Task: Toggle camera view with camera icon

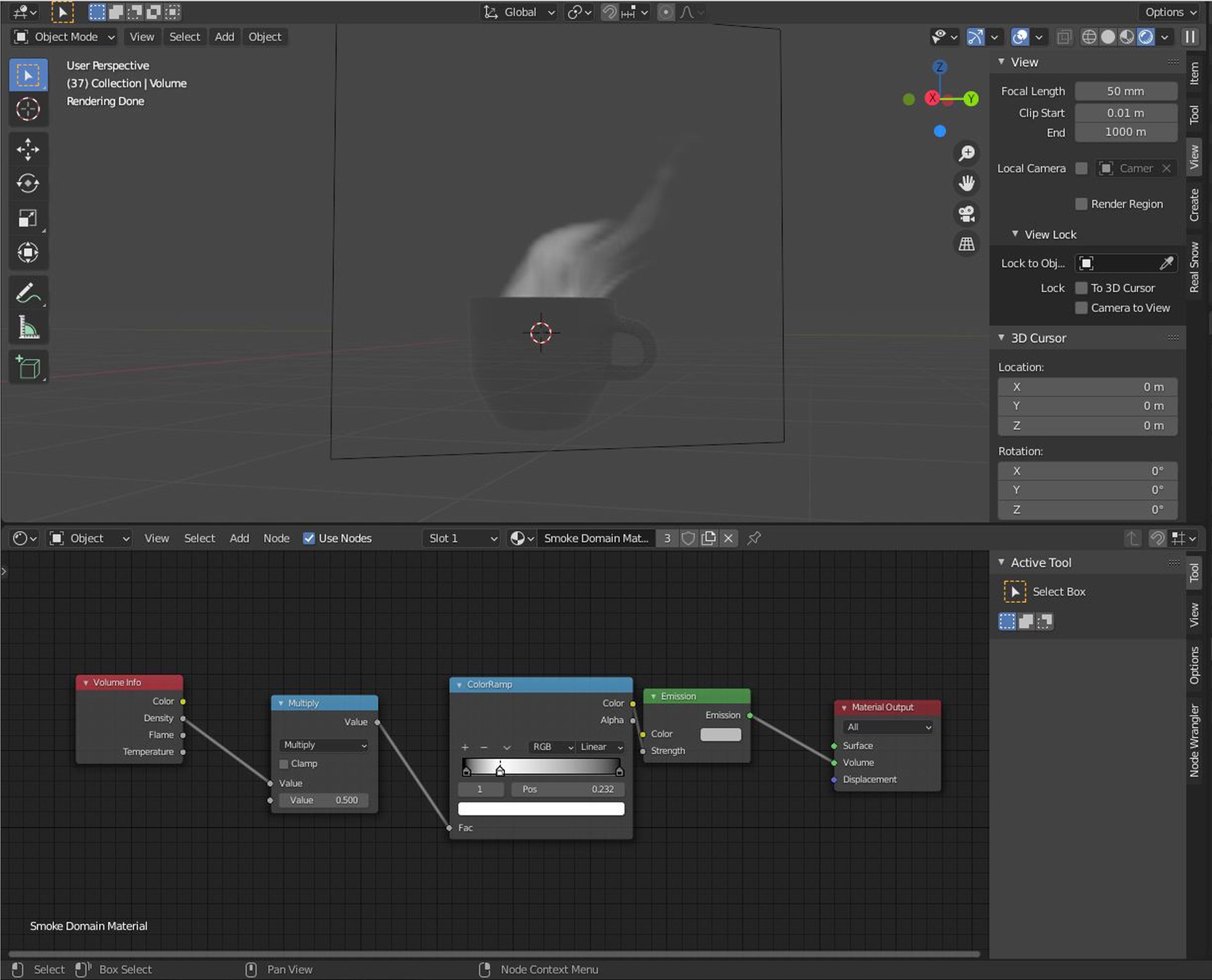Action: [x=966, y=214]
